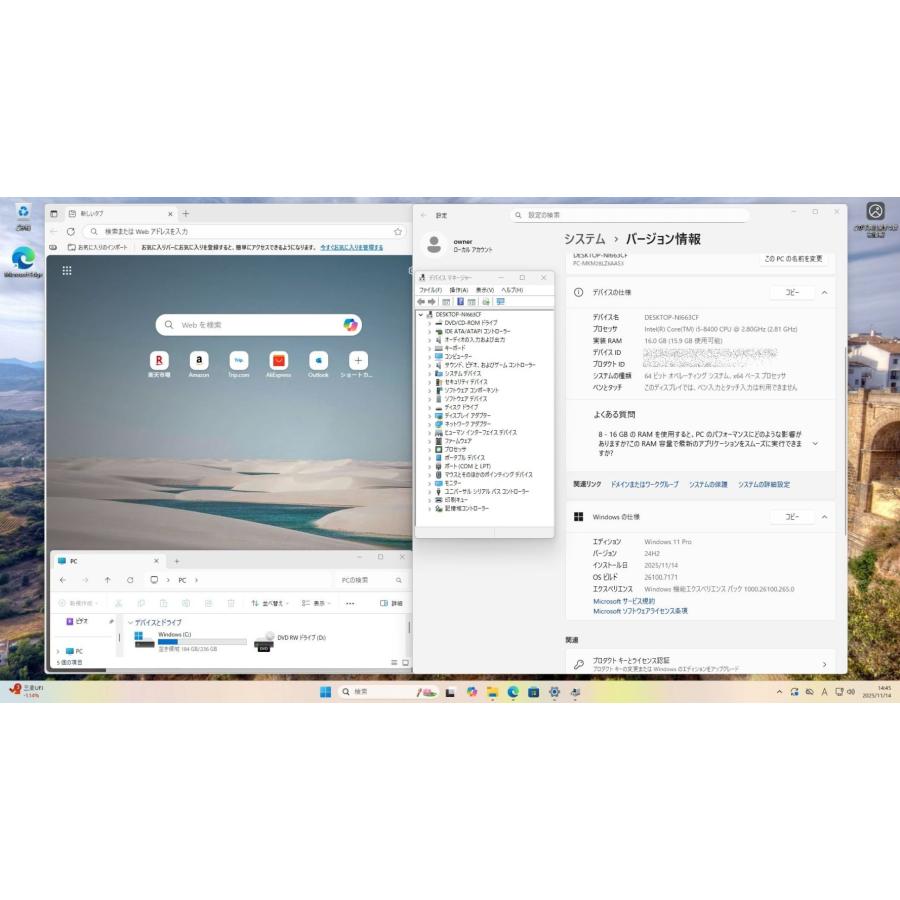Open ヘルプ(H) menu in Device Manager
Screen dimensions: 900x900
(x=512, y=290)
